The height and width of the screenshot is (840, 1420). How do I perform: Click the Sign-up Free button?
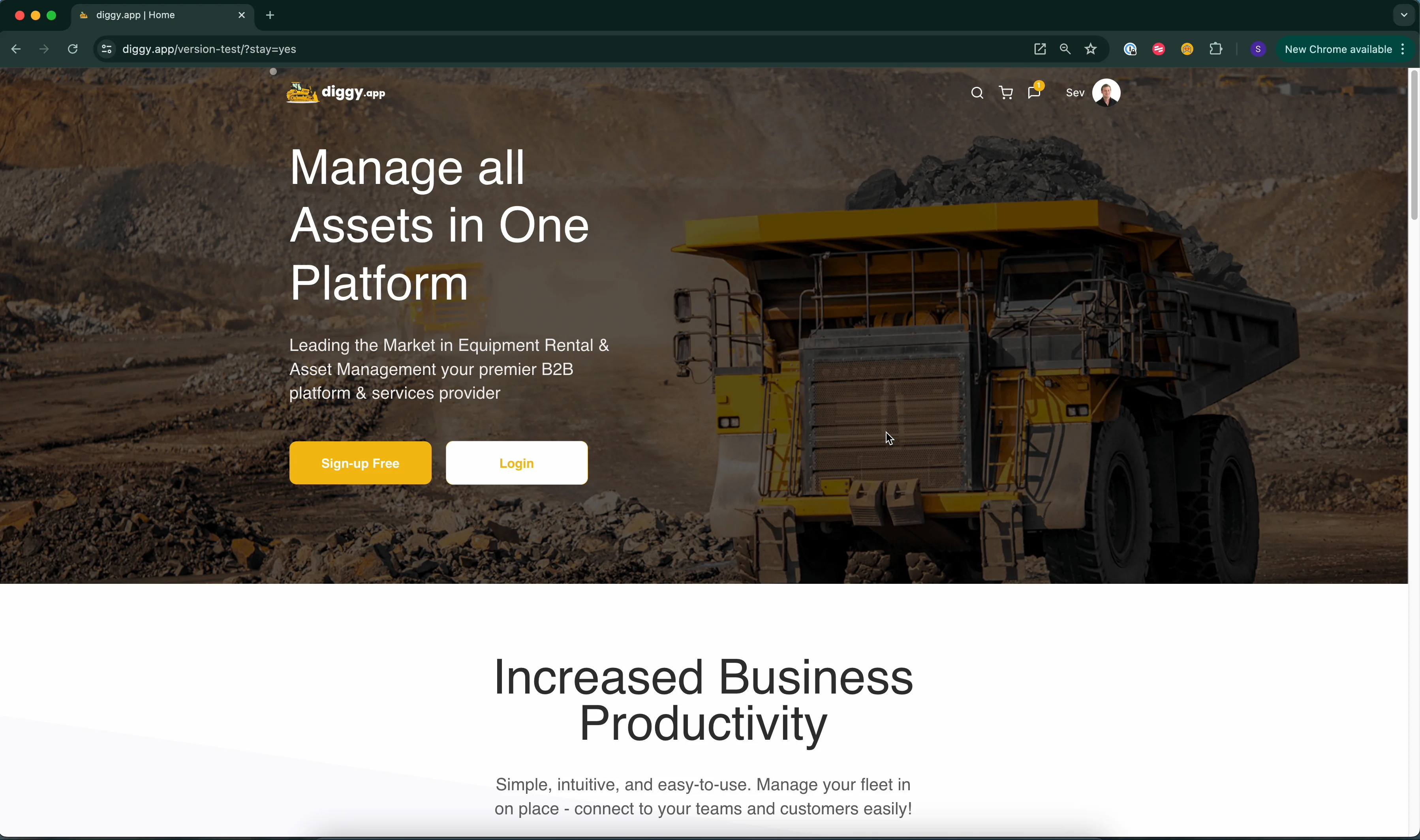point(360,463)
